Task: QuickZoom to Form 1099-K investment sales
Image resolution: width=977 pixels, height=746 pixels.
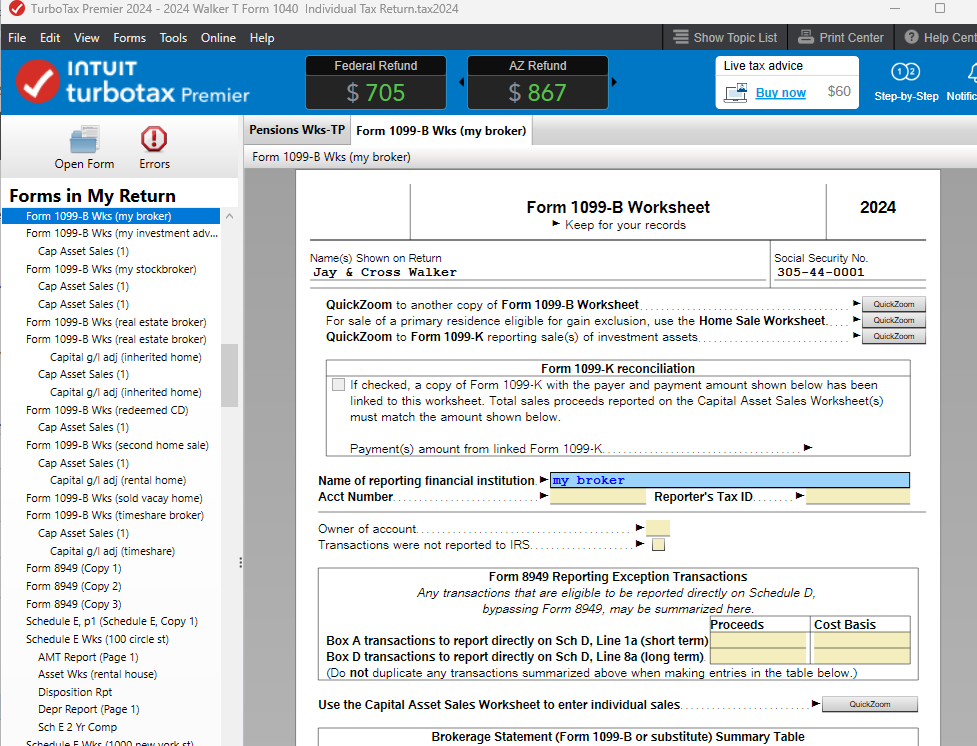Action: pos(894,336)
